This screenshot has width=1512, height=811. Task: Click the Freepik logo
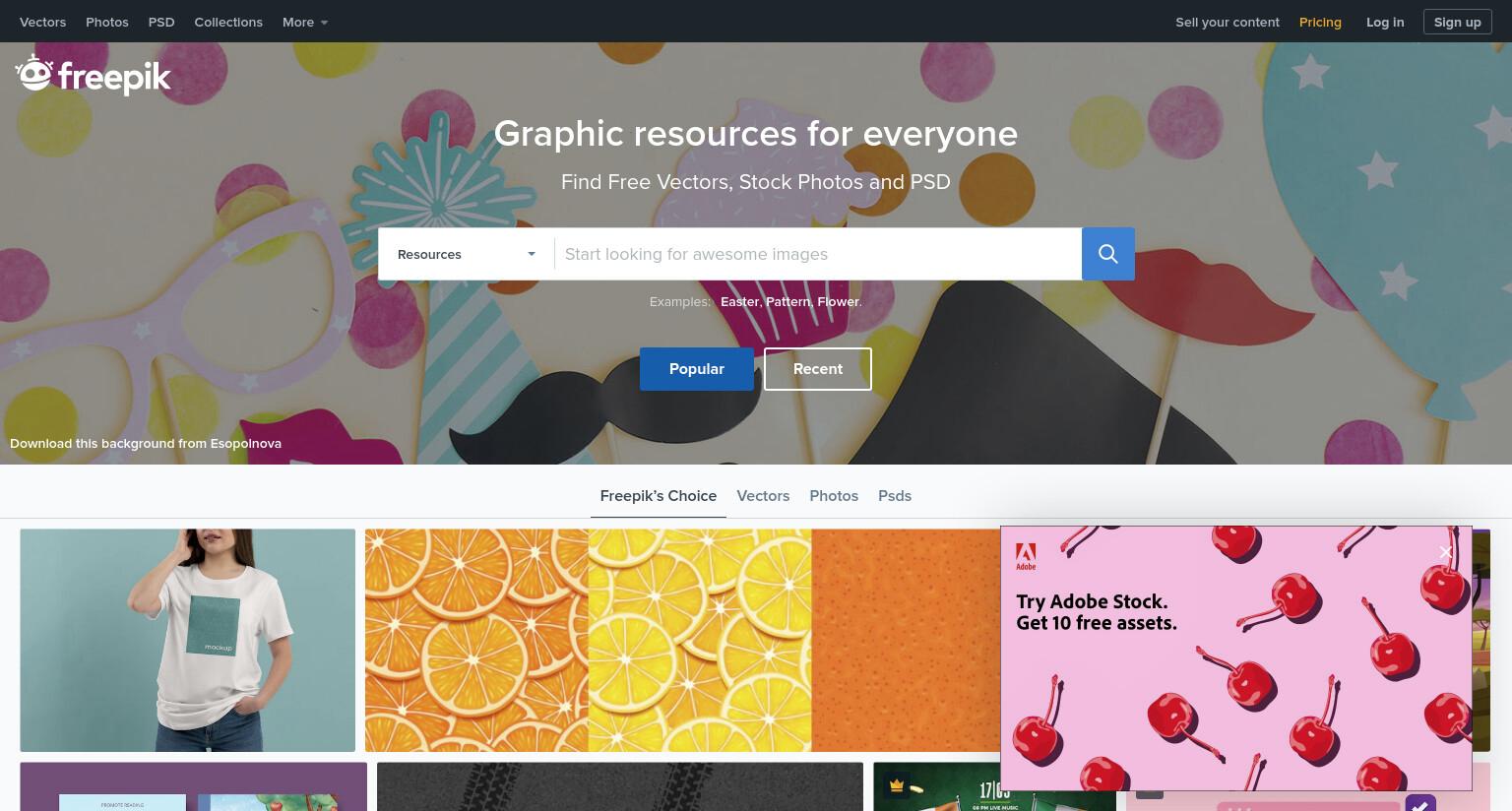click(x=94, y=75)
